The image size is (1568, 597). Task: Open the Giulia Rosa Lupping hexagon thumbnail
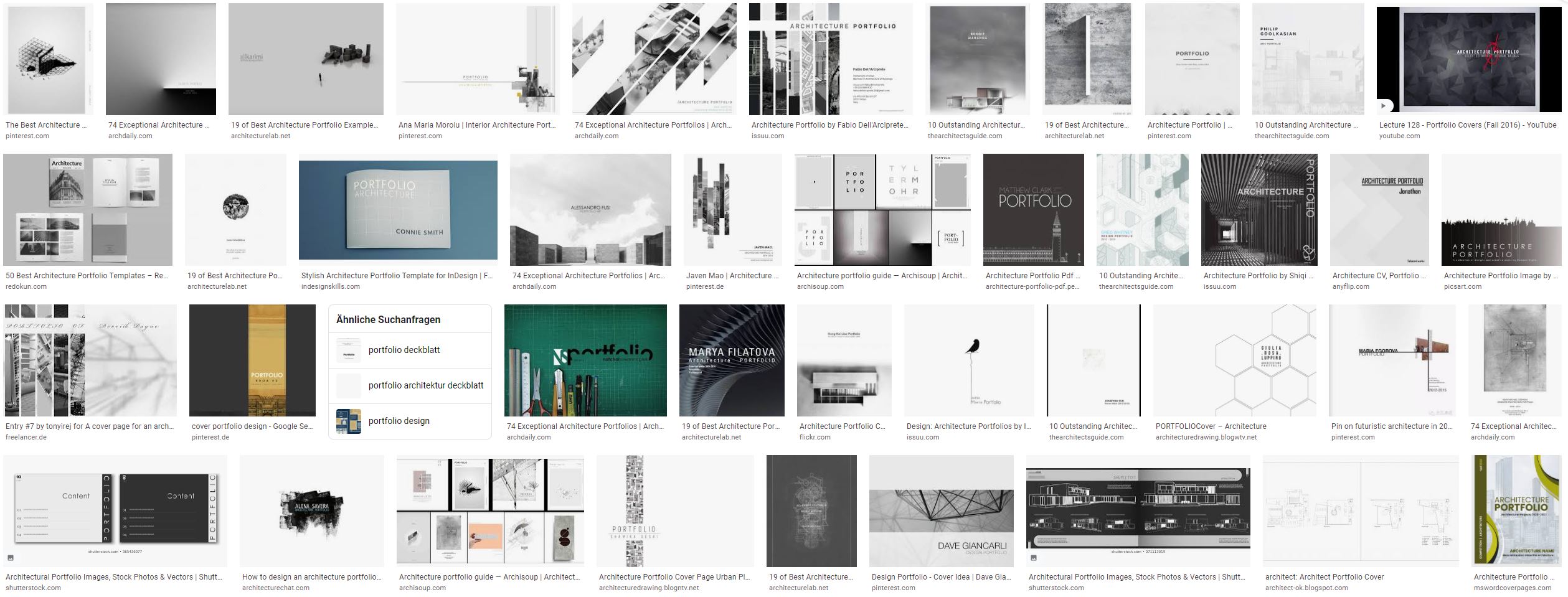point(1235,360)
